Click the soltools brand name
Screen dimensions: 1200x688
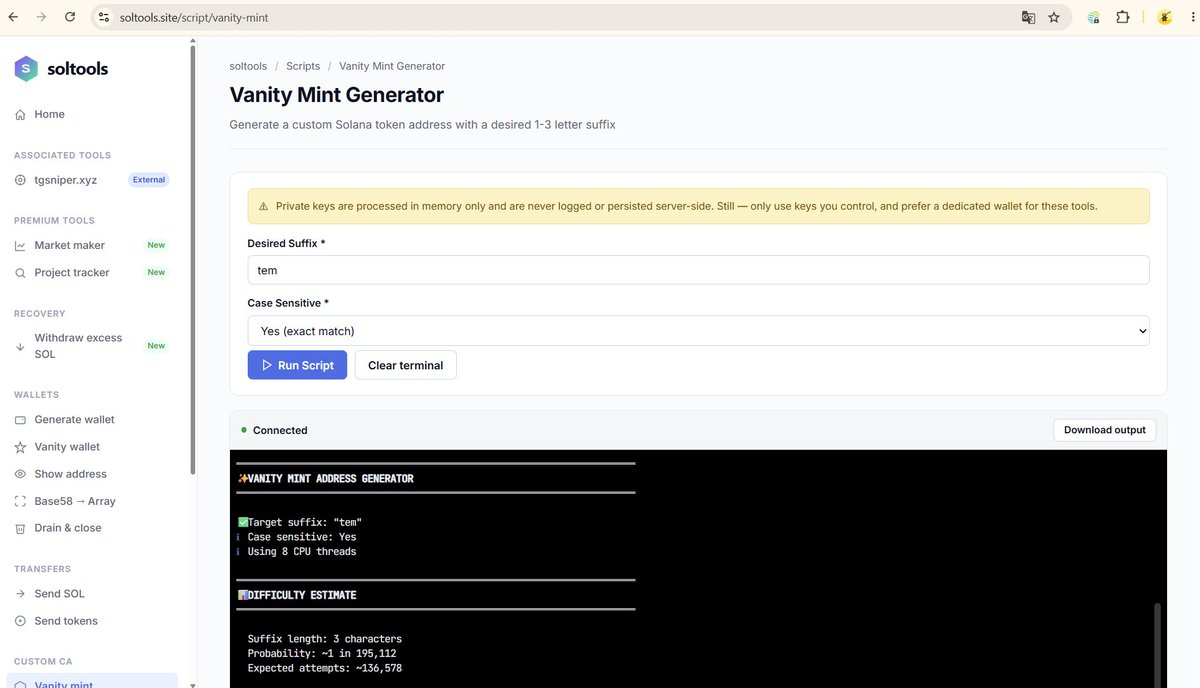(x=77, y=69)
